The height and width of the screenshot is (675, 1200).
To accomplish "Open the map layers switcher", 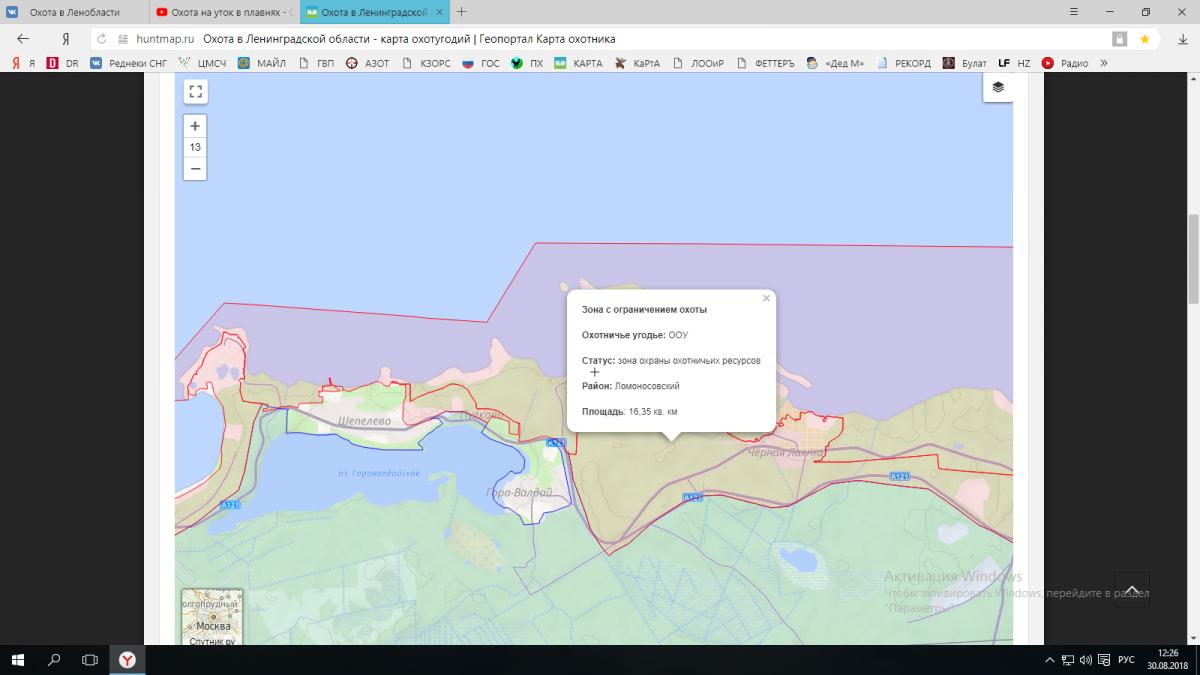I will 997,87.
